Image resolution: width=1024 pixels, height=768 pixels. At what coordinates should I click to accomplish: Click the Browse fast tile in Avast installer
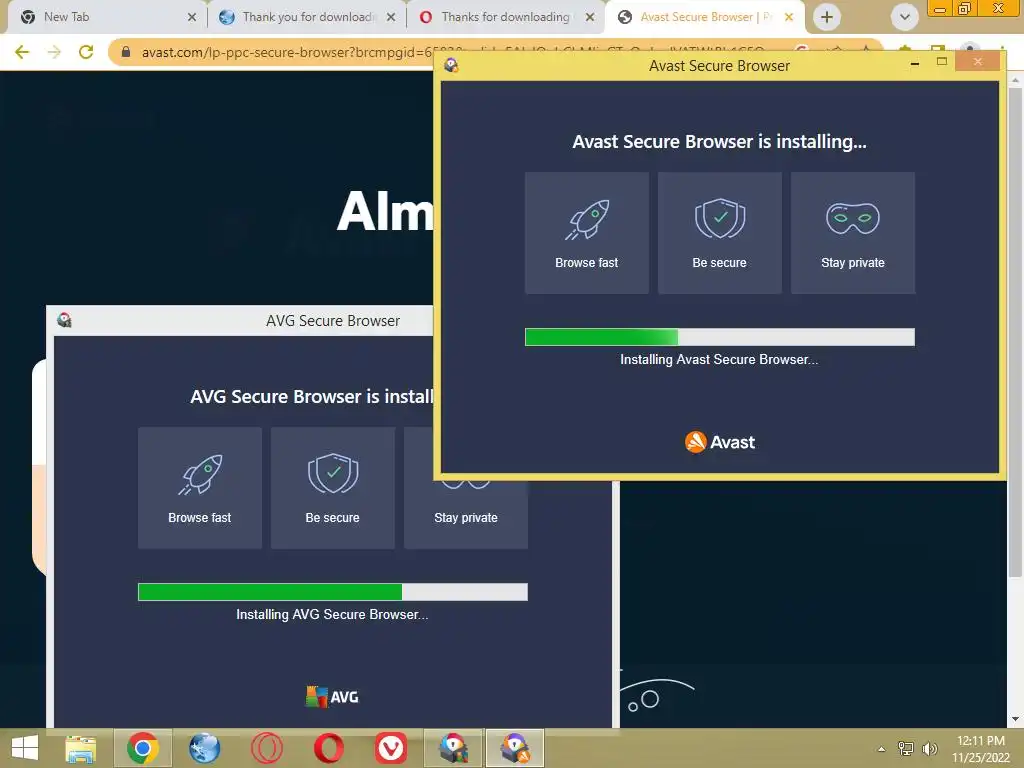point(586,232)
